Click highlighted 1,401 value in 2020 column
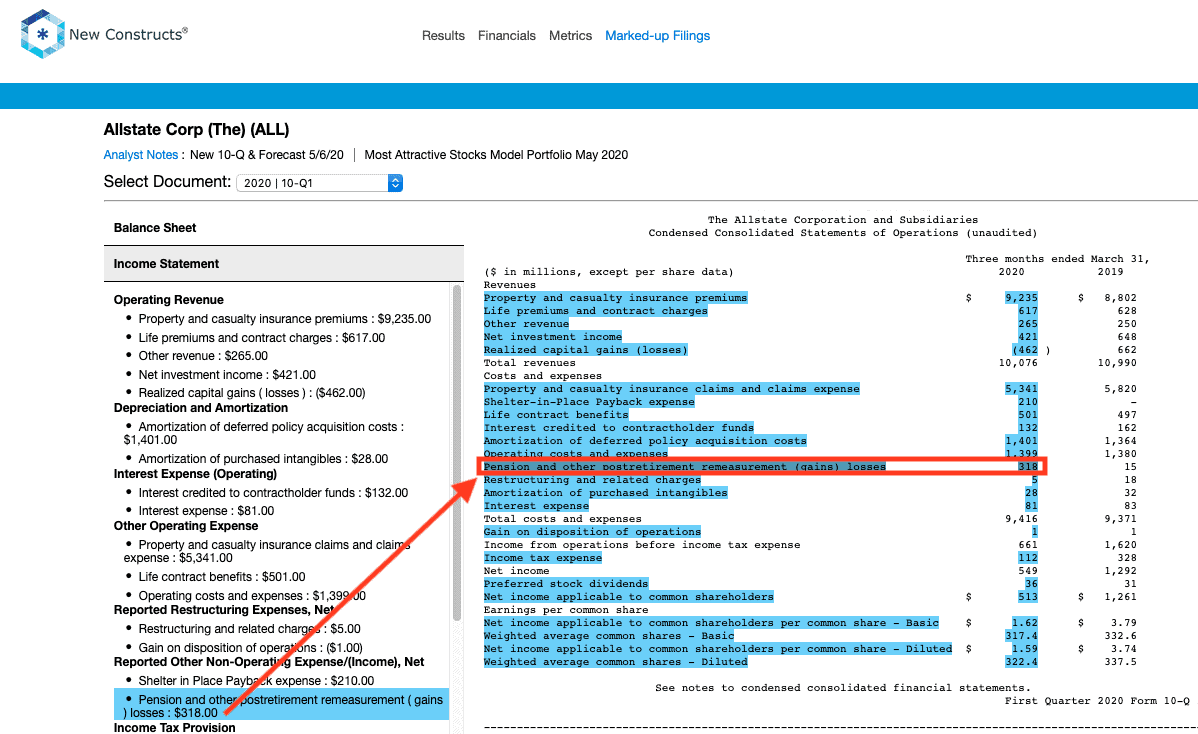The width and height of the screenshot is (1198, 734). [x=1022, y=441]
